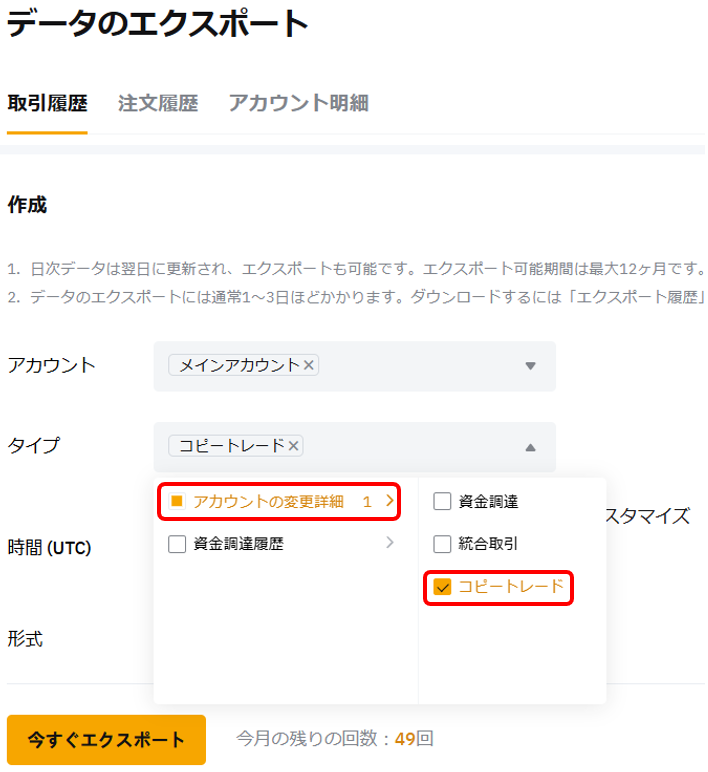Remove the メインアカウント tag with its ×
This screenshot has height=772, width=708.
tap(309, 366)
